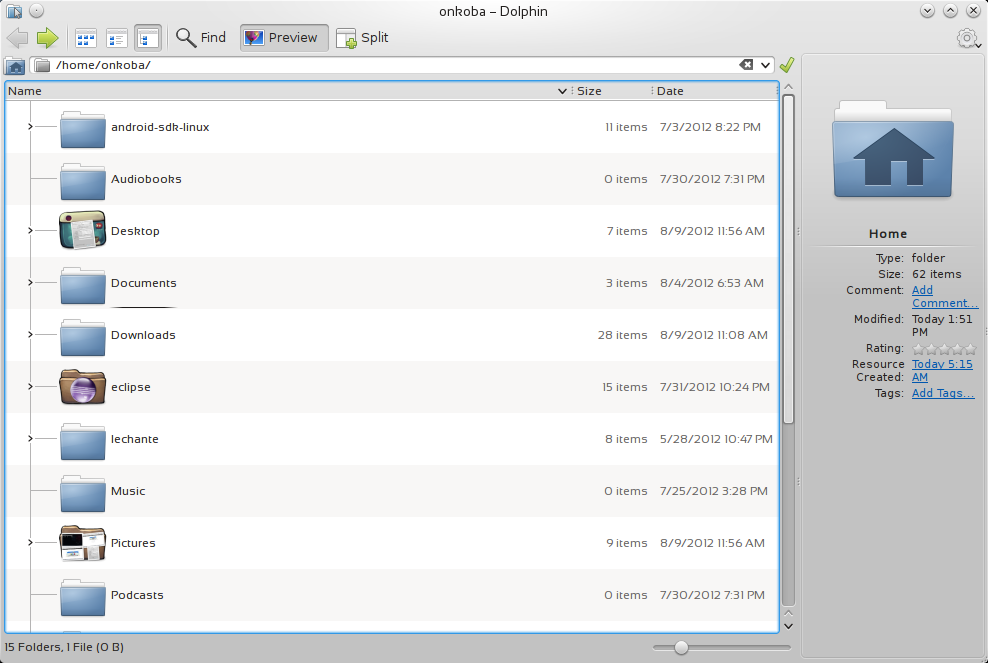Screen dimensions: 988x663
Task: Click scrollbar down arrow at bottom
Action: coord(788,626)
